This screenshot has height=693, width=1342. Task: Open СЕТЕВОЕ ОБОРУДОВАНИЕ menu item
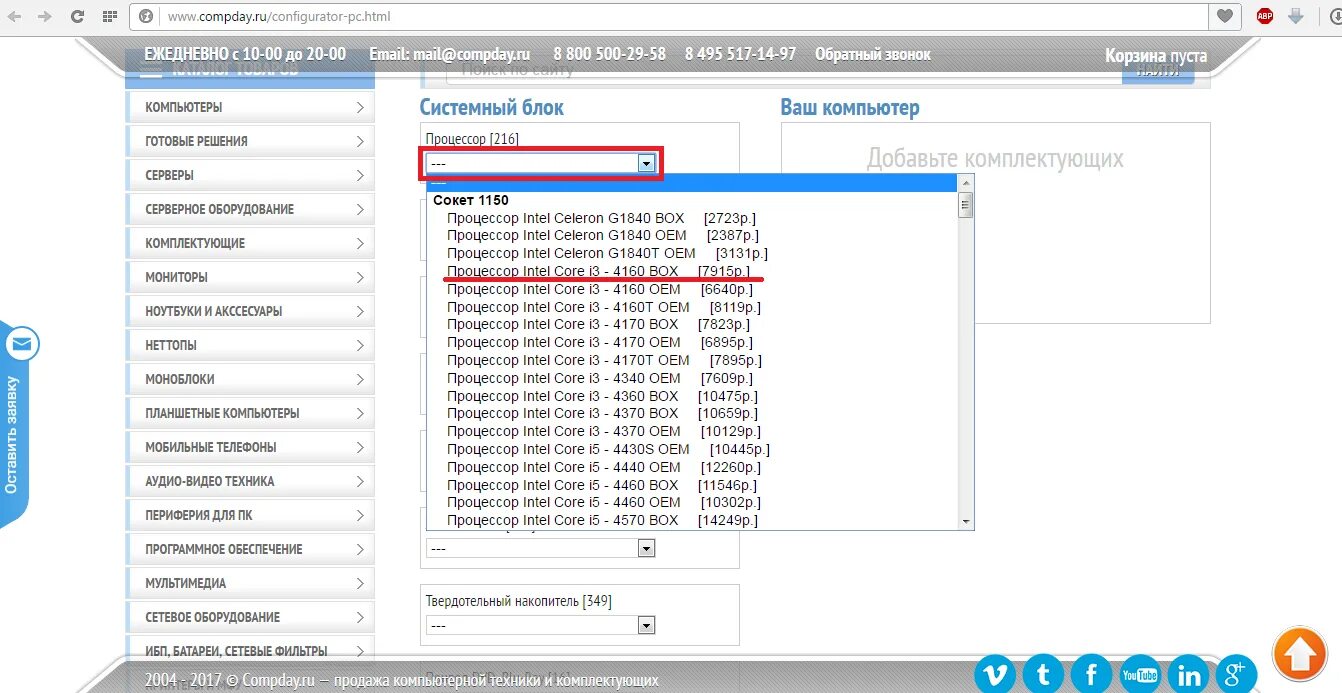250,617
